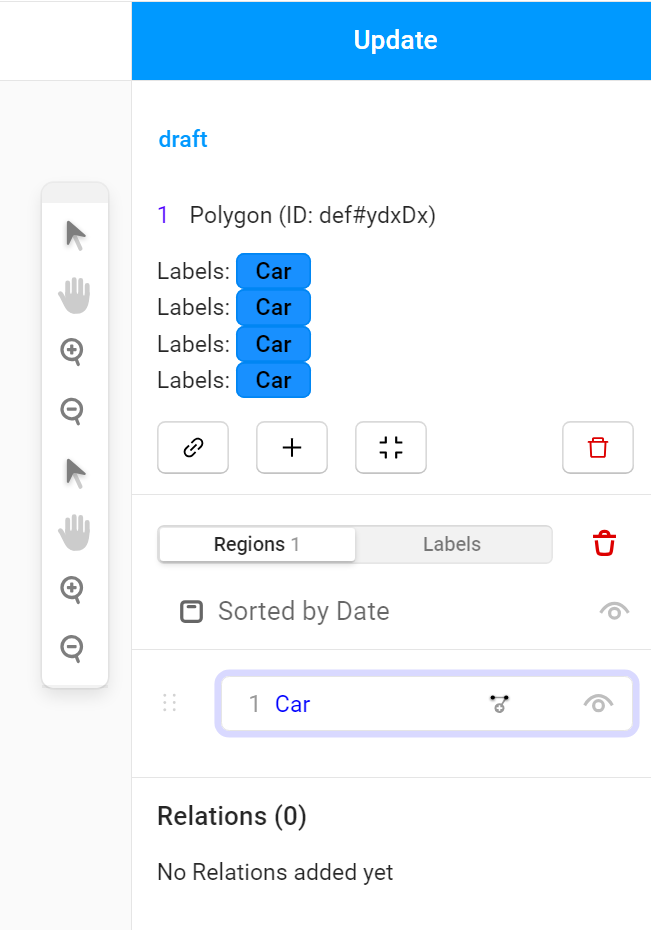This screenshot has width=651, height=930.
Task: Click the plus icon to add a label
Action: coord(291,447)
